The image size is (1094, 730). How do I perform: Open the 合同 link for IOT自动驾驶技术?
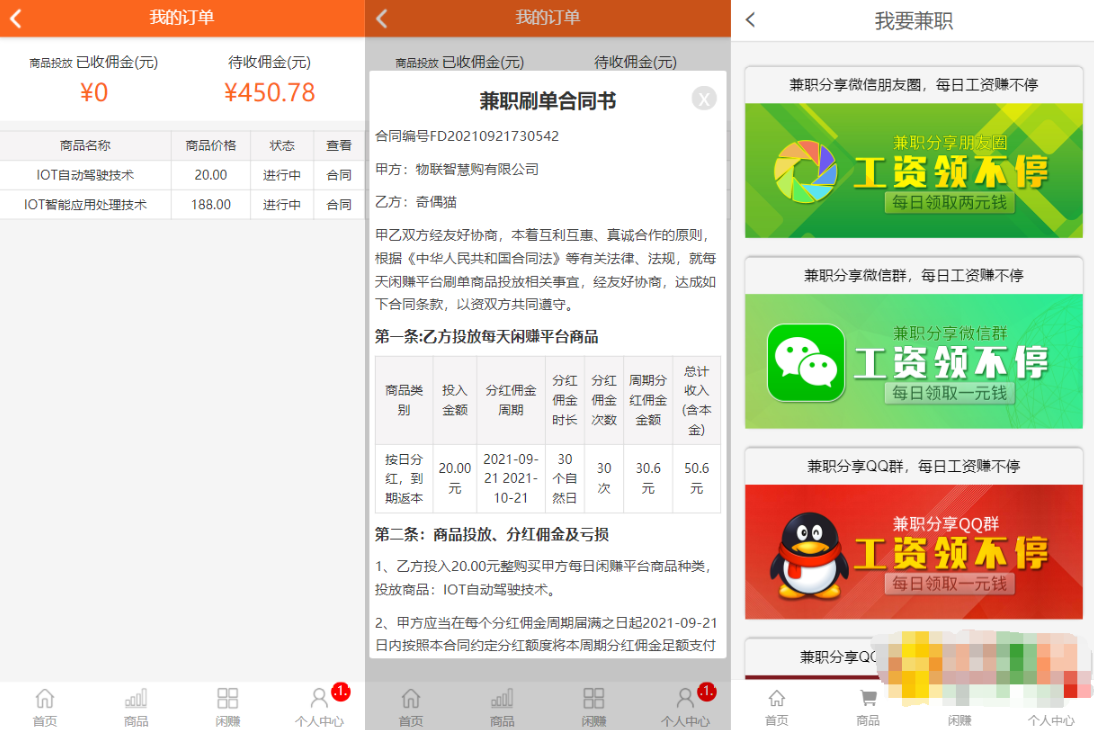[338, 173]
